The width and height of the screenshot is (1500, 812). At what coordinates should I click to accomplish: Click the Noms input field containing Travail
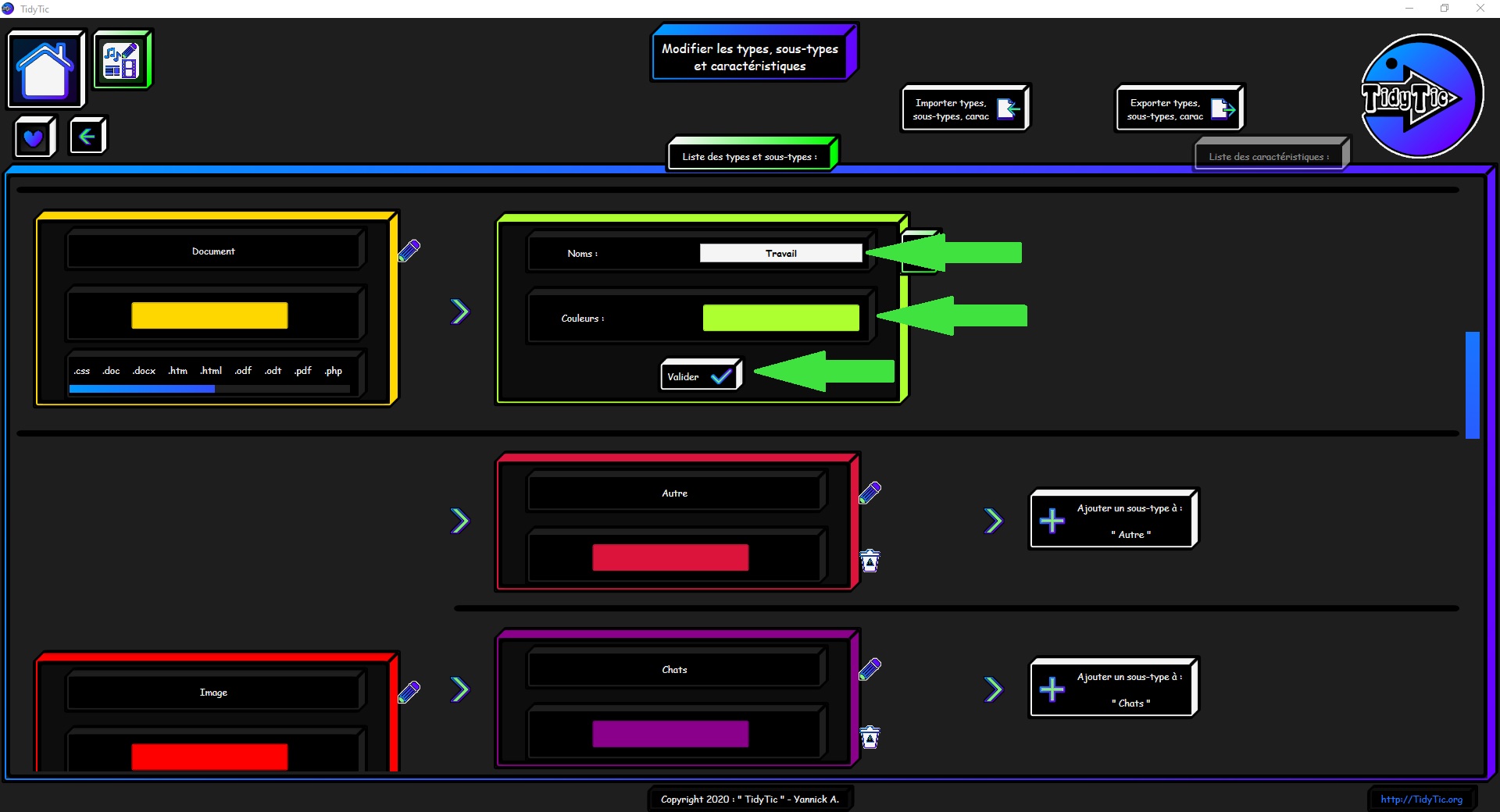click(780, 253)
